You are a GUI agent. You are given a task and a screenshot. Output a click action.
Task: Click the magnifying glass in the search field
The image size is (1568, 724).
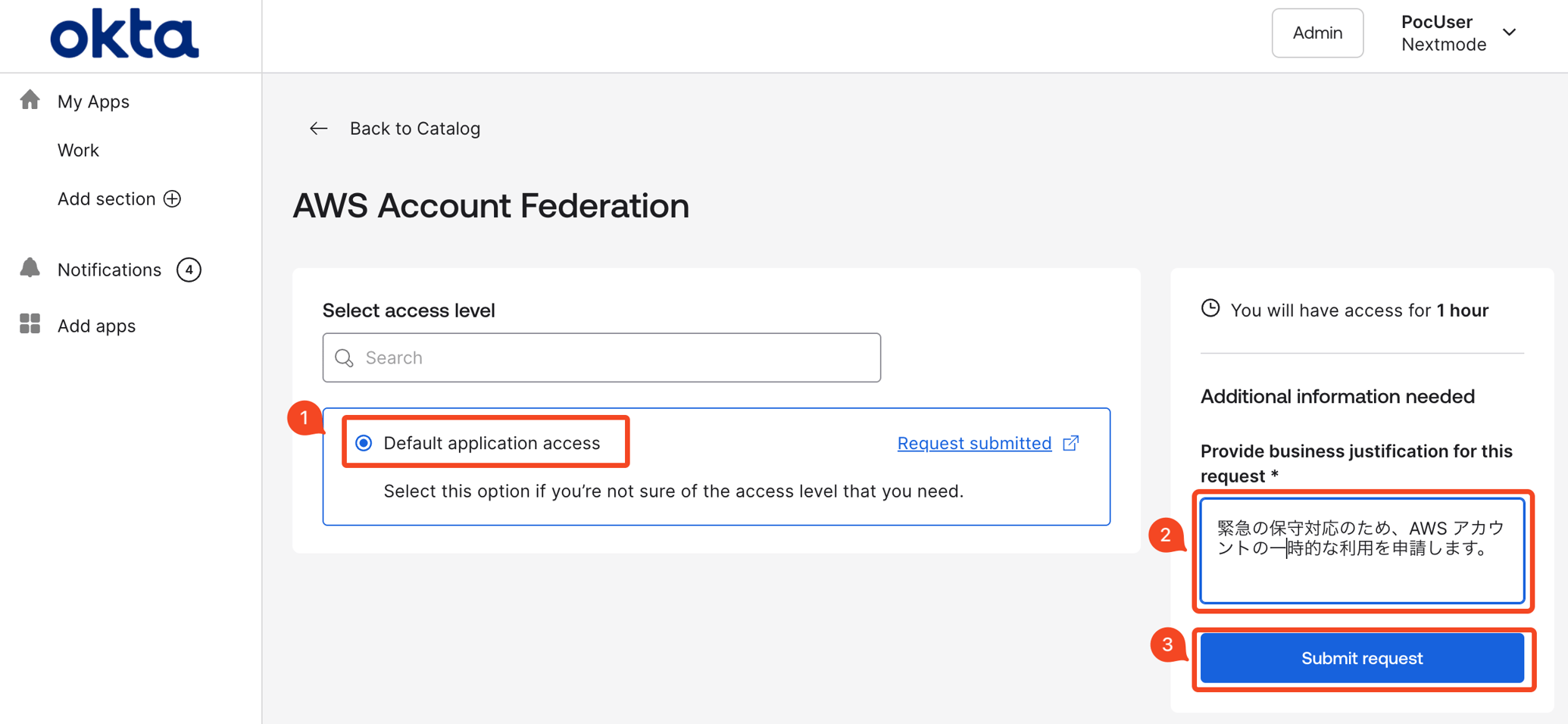(x=345, y=357)
